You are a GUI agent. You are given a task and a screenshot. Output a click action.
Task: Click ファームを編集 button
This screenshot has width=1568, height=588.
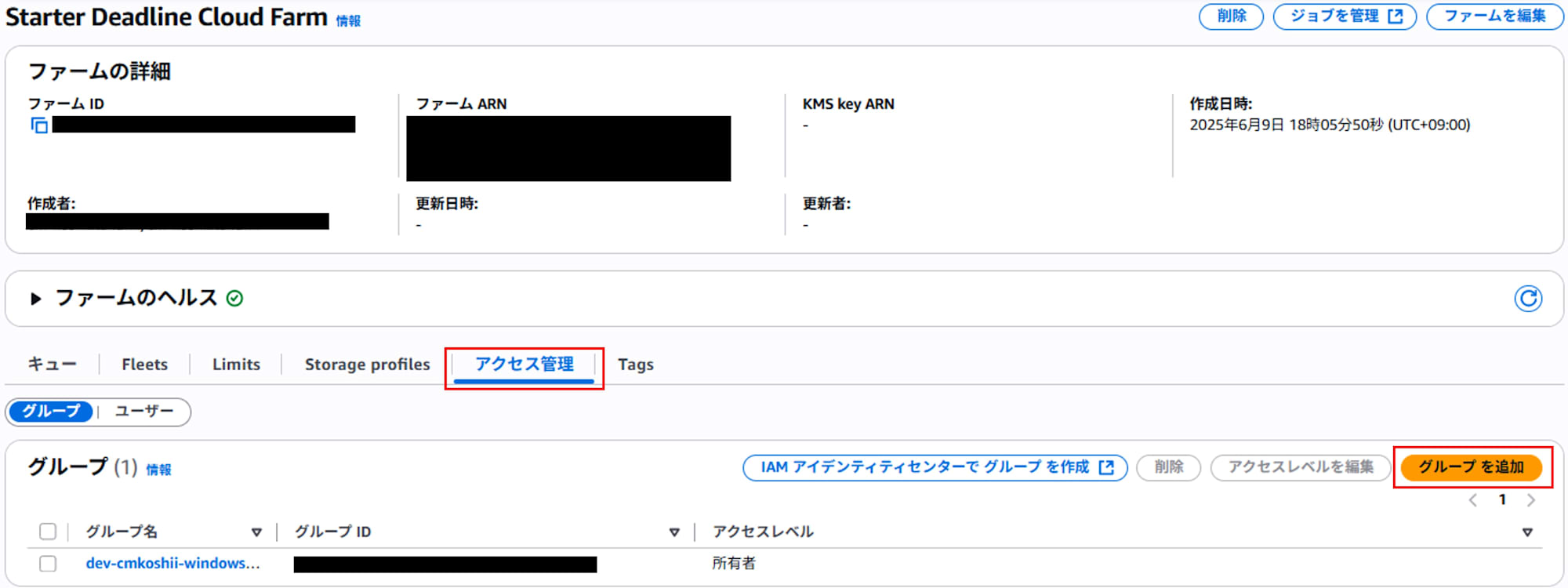point(1494,16)
